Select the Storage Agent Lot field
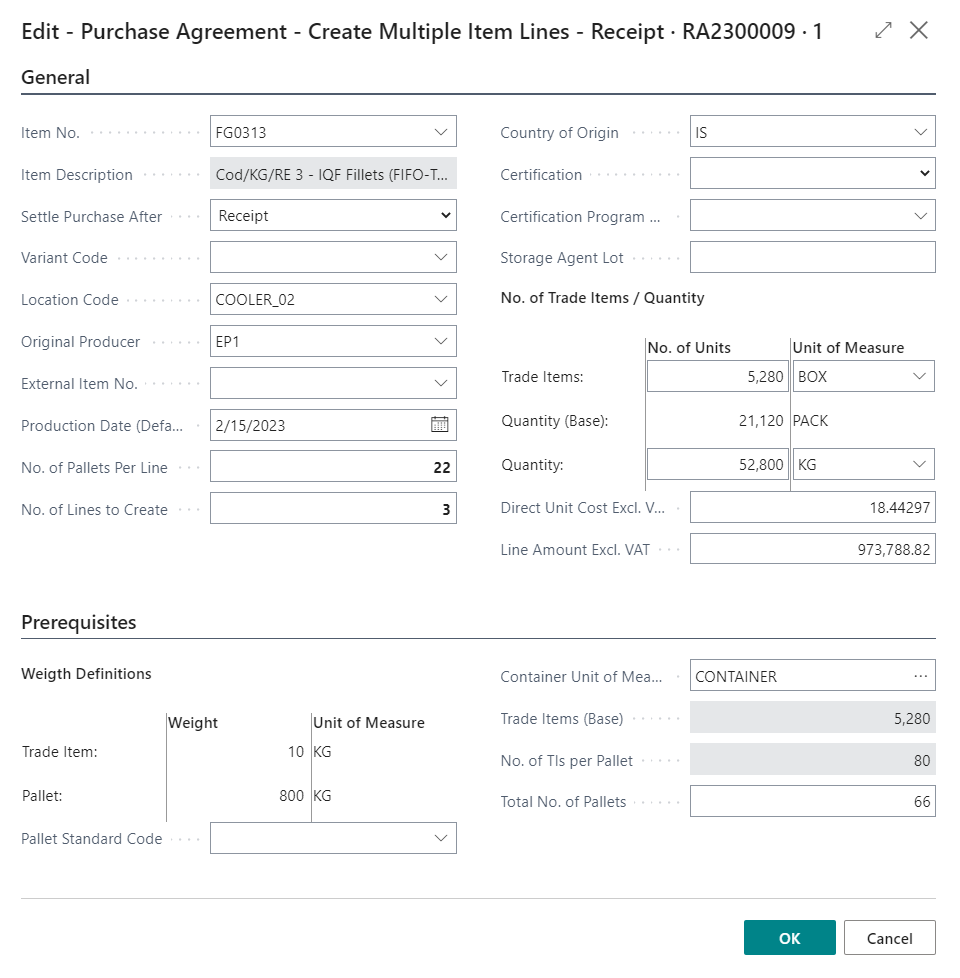The height and width of the screenshot is (978, 960). (812, 258)
